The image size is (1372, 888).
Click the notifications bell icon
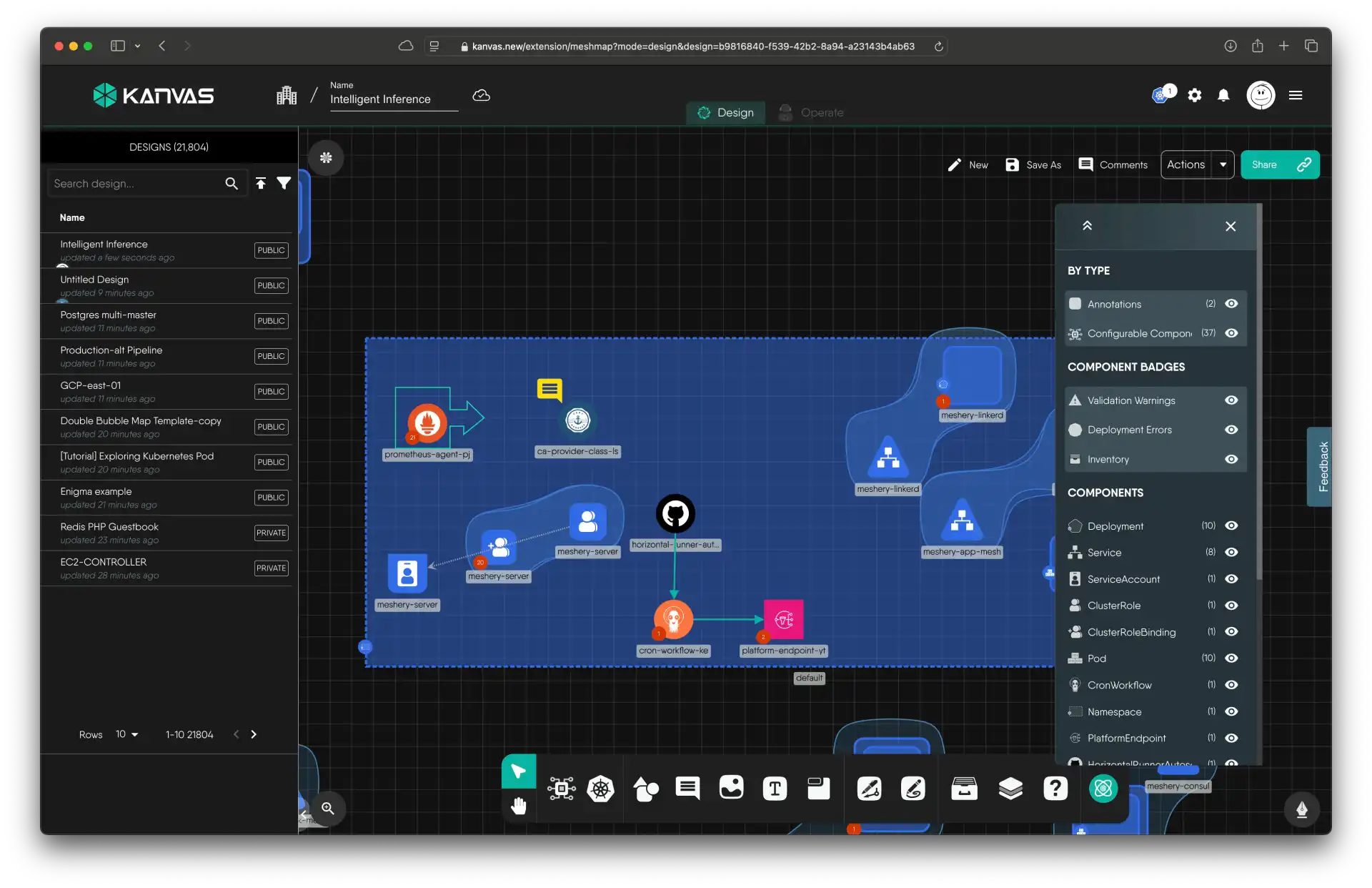1223,95
